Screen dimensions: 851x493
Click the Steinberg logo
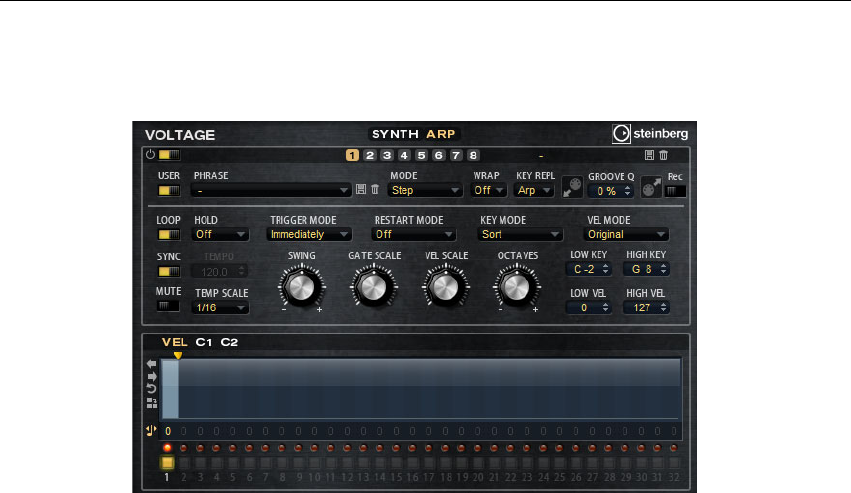point(650,134)
